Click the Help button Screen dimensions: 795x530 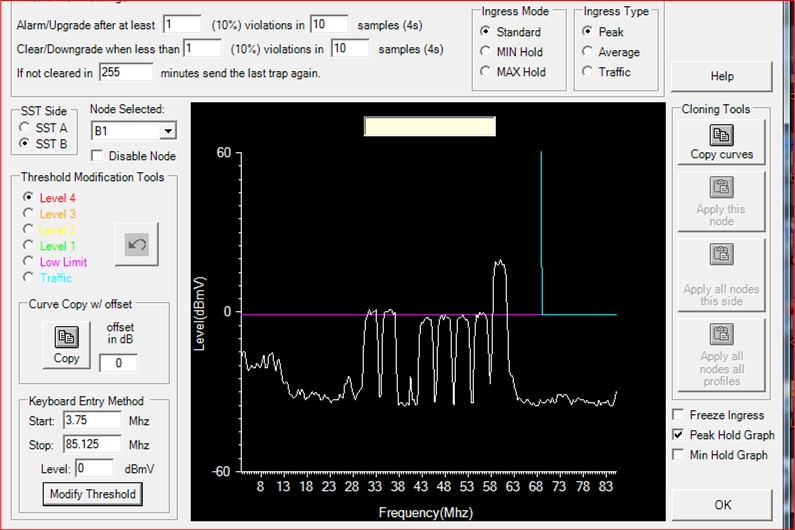[721, 77]
